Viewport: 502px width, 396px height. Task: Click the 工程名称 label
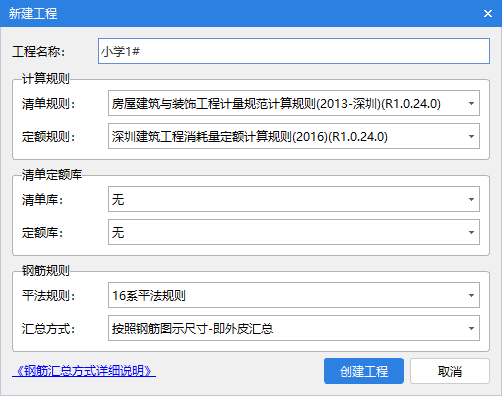(x=39, y=51)
